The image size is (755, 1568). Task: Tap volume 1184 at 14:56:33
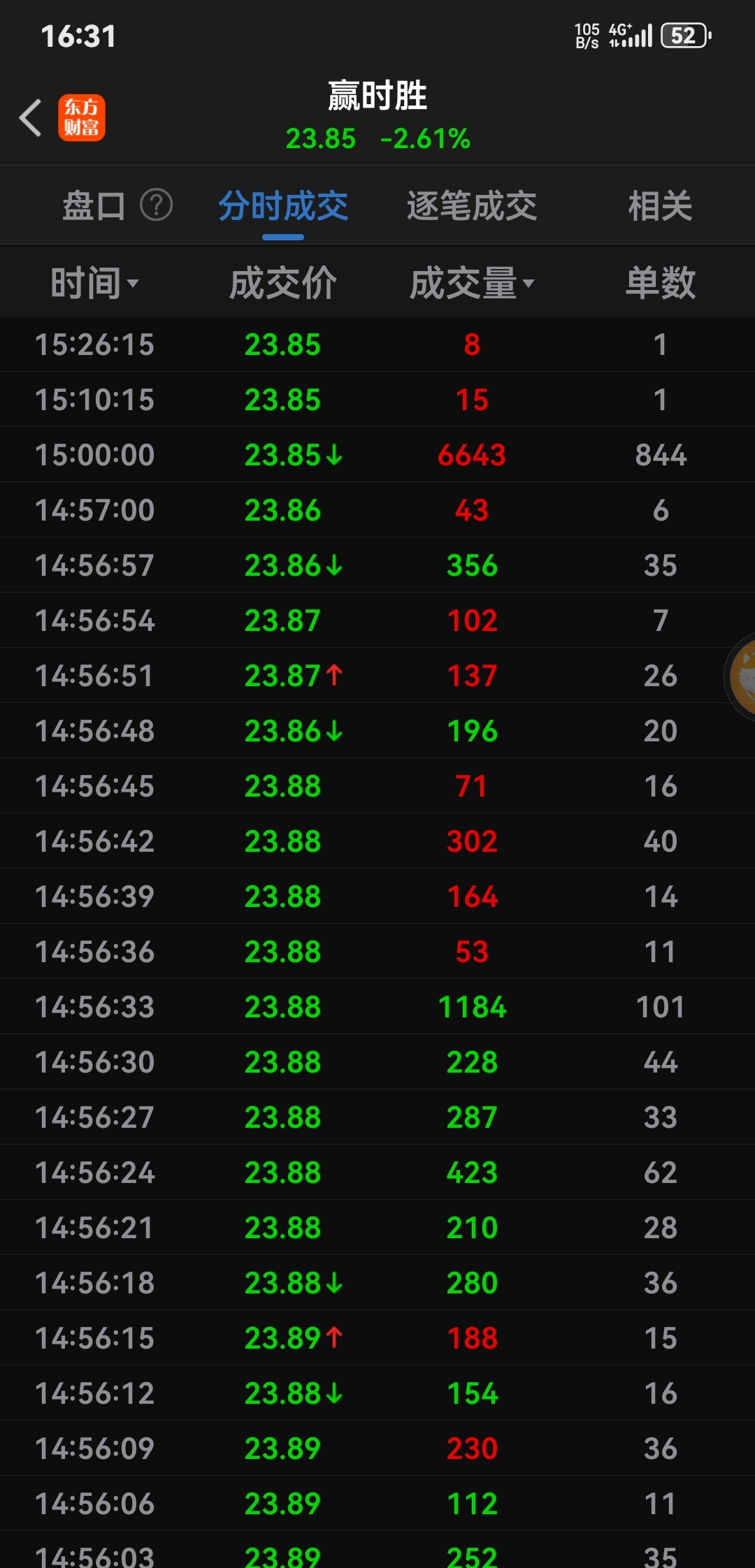(472, 1007)
